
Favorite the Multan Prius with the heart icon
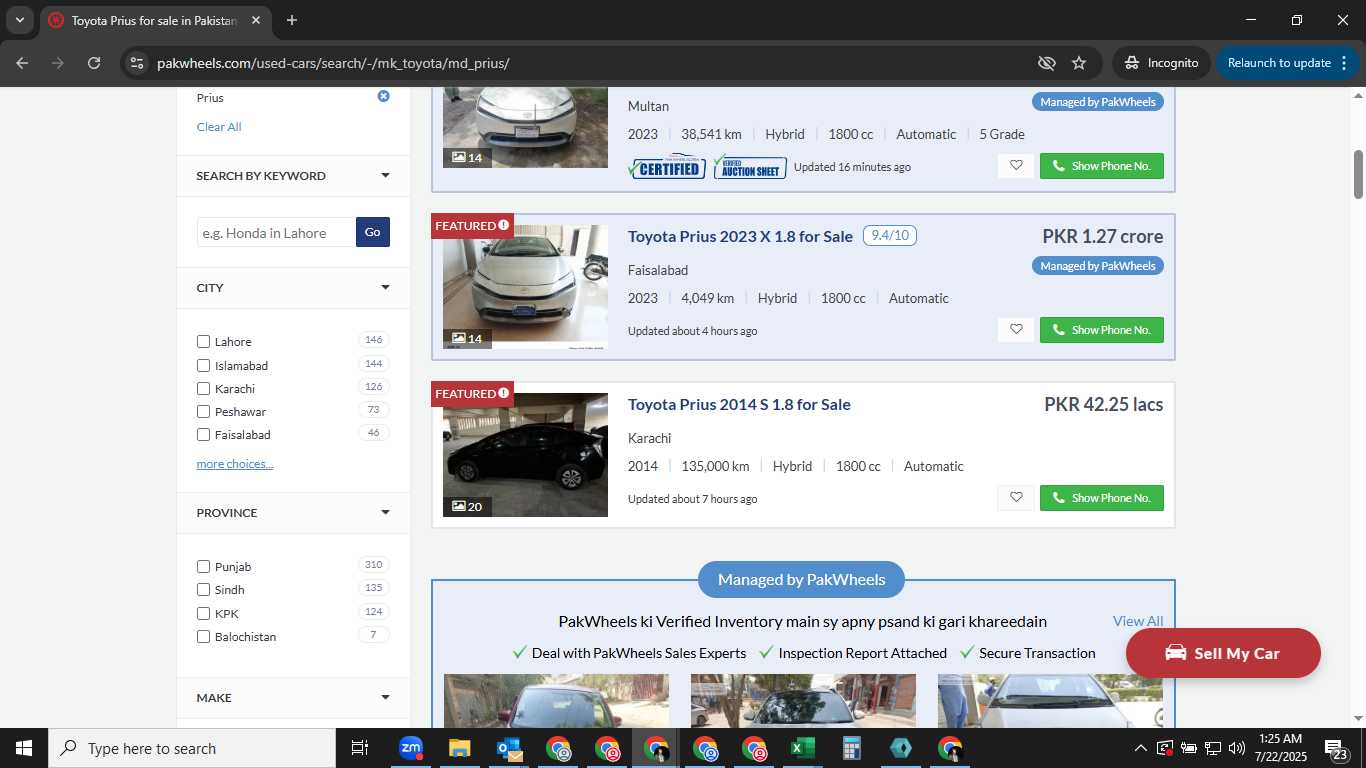pos(1016,166)
